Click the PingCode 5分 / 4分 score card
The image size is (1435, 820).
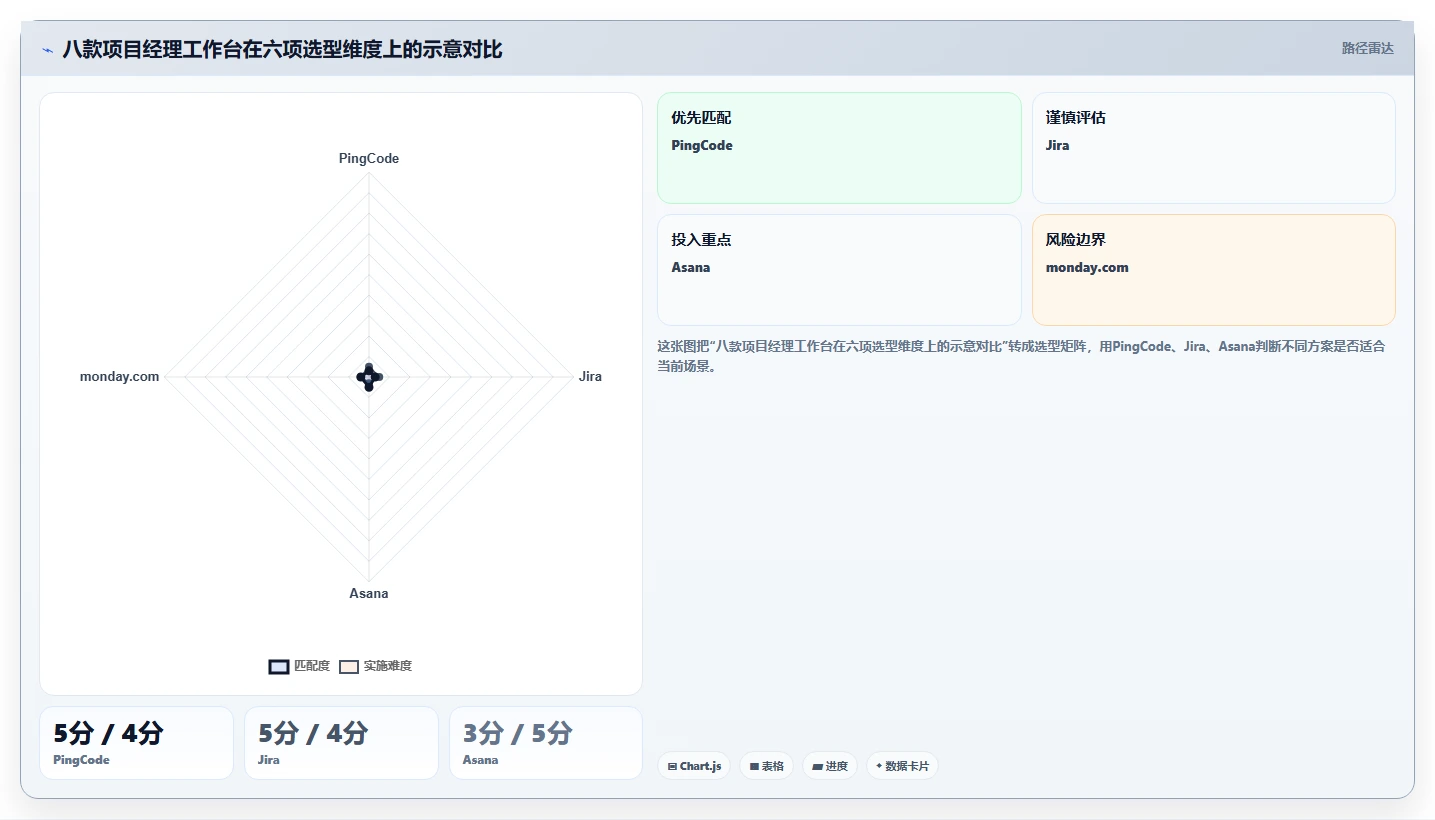[136, 743]
